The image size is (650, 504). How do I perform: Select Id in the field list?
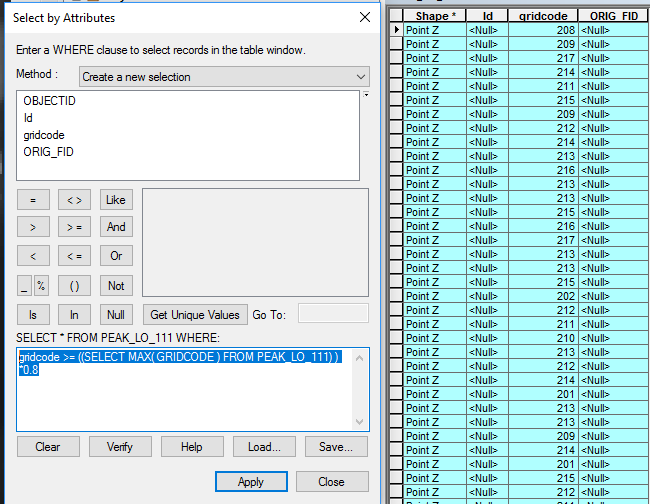point(28,118)
